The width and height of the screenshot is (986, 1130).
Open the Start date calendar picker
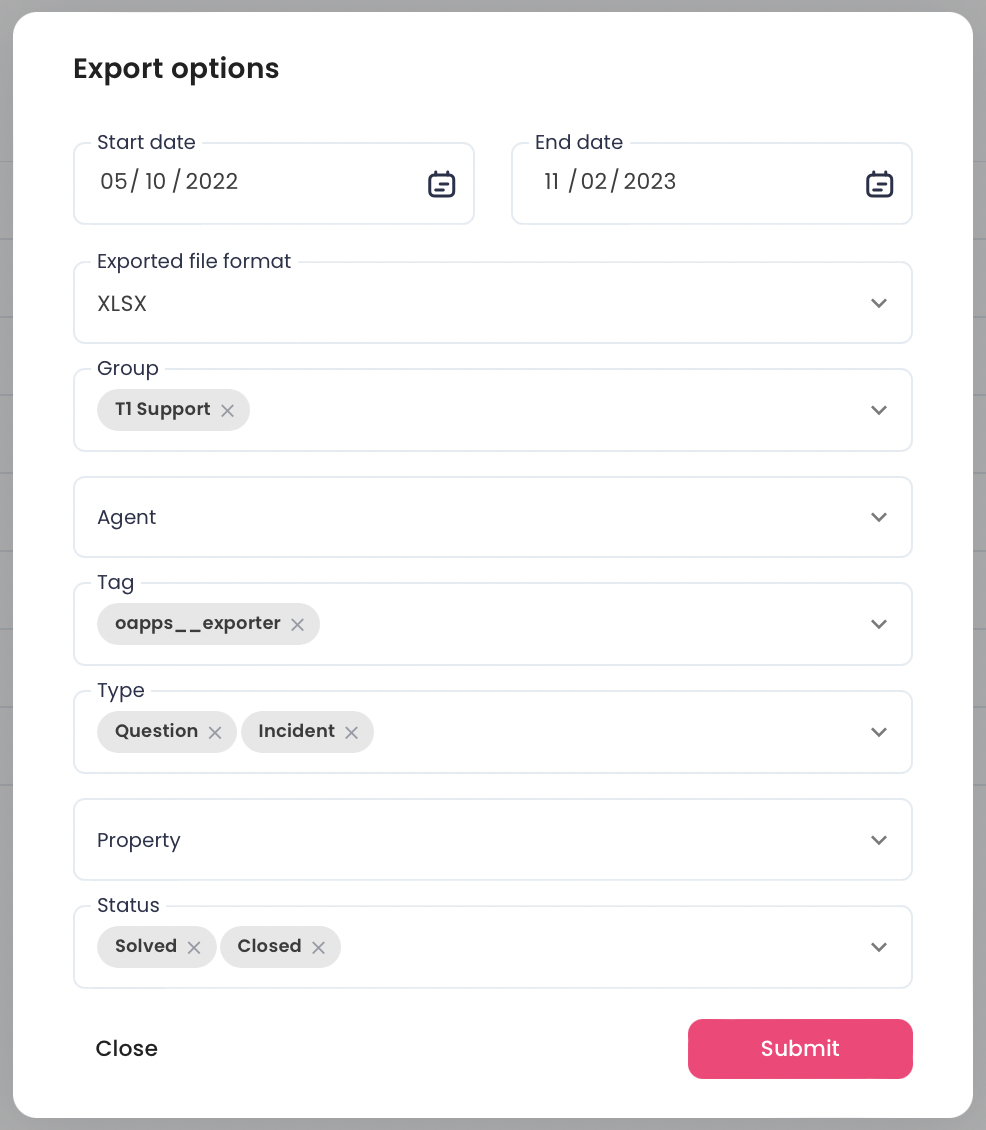[441, 184]
